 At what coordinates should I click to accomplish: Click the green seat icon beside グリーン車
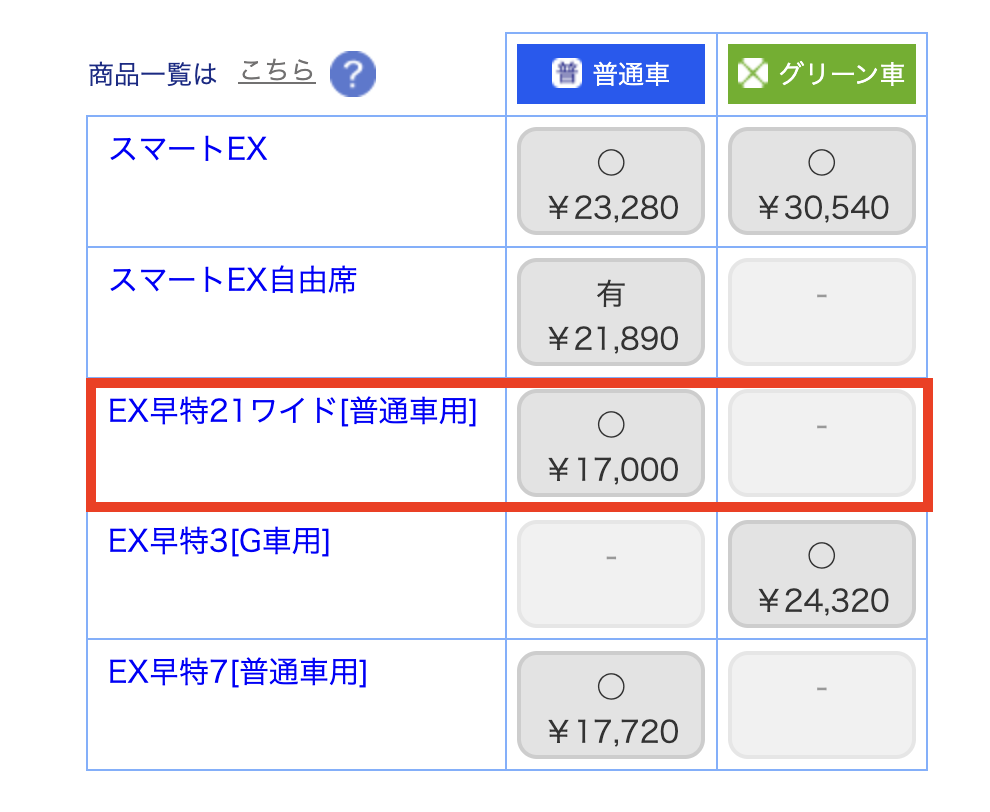tap(752, 74)
